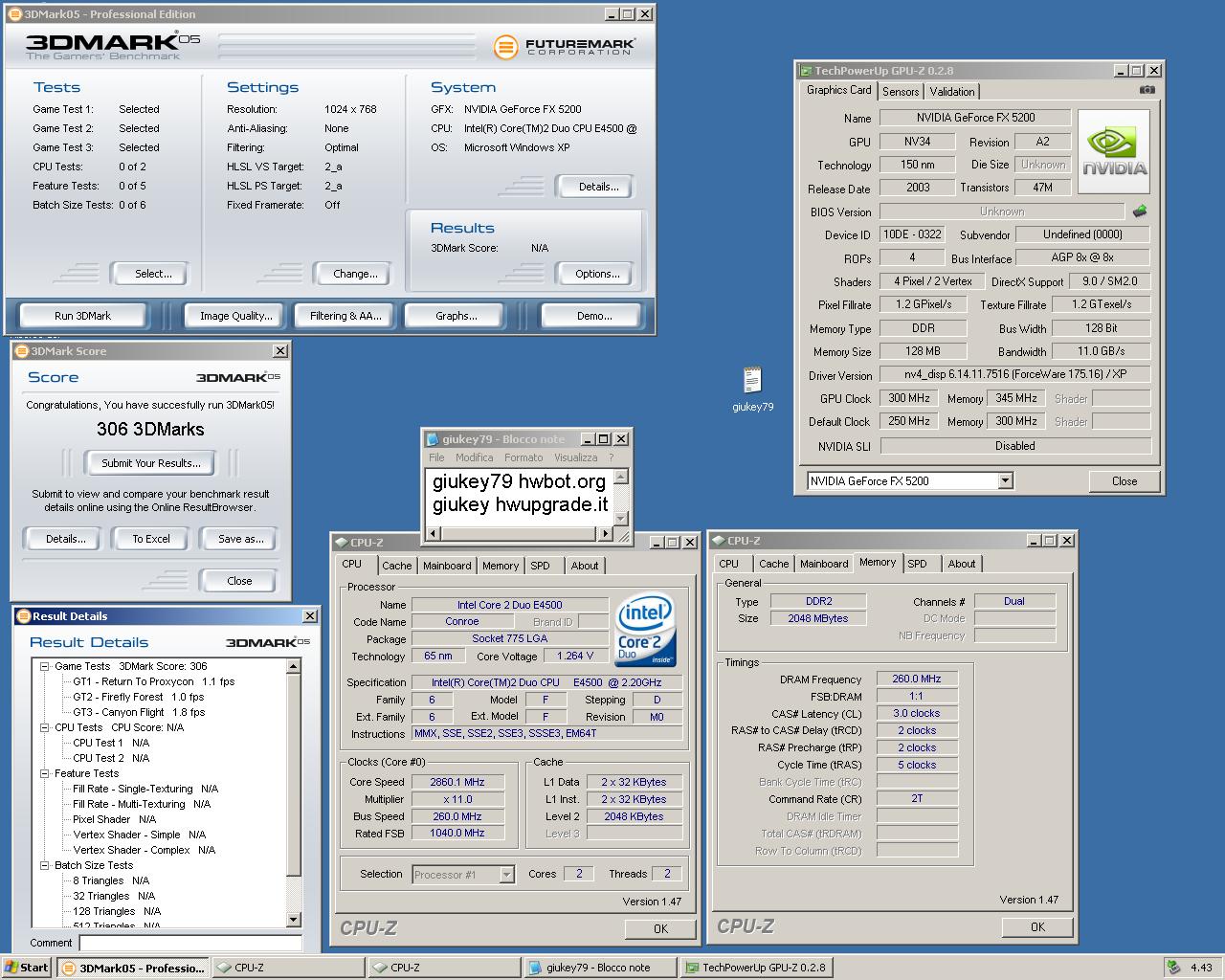Select the GT2 - Firefly Forest row
Viewport: 1225px width, 980px height.
[x=139, y=697]
